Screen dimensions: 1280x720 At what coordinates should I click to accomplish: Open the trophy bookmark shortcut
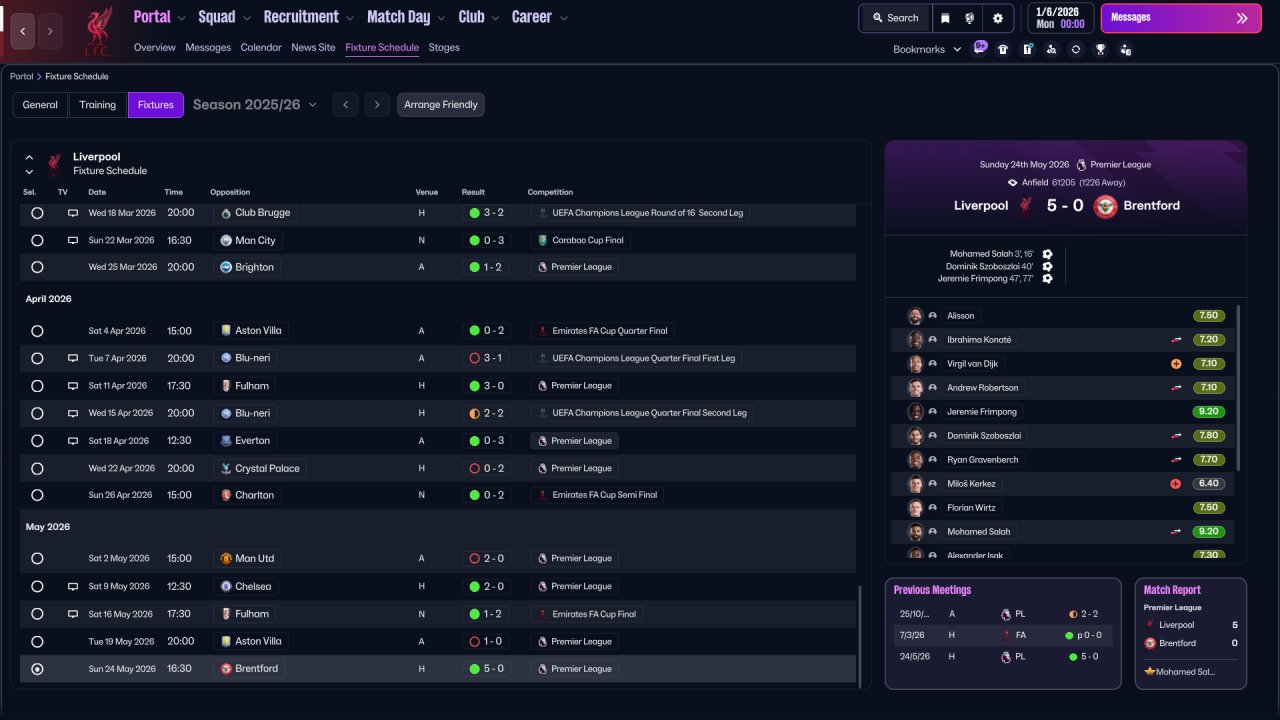(x=1100, y=49)
